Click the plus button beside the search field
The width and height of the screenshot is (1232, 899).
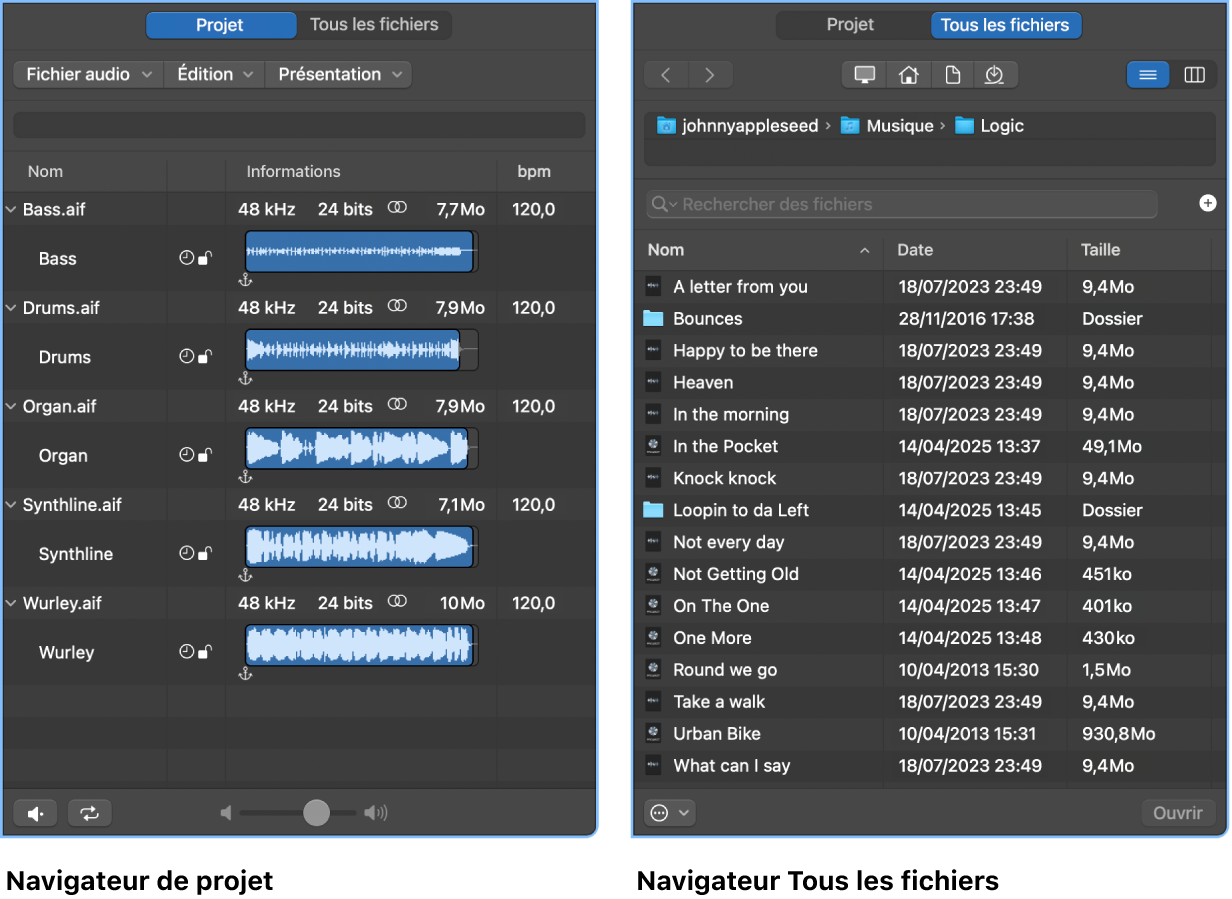click(1208, 202)
